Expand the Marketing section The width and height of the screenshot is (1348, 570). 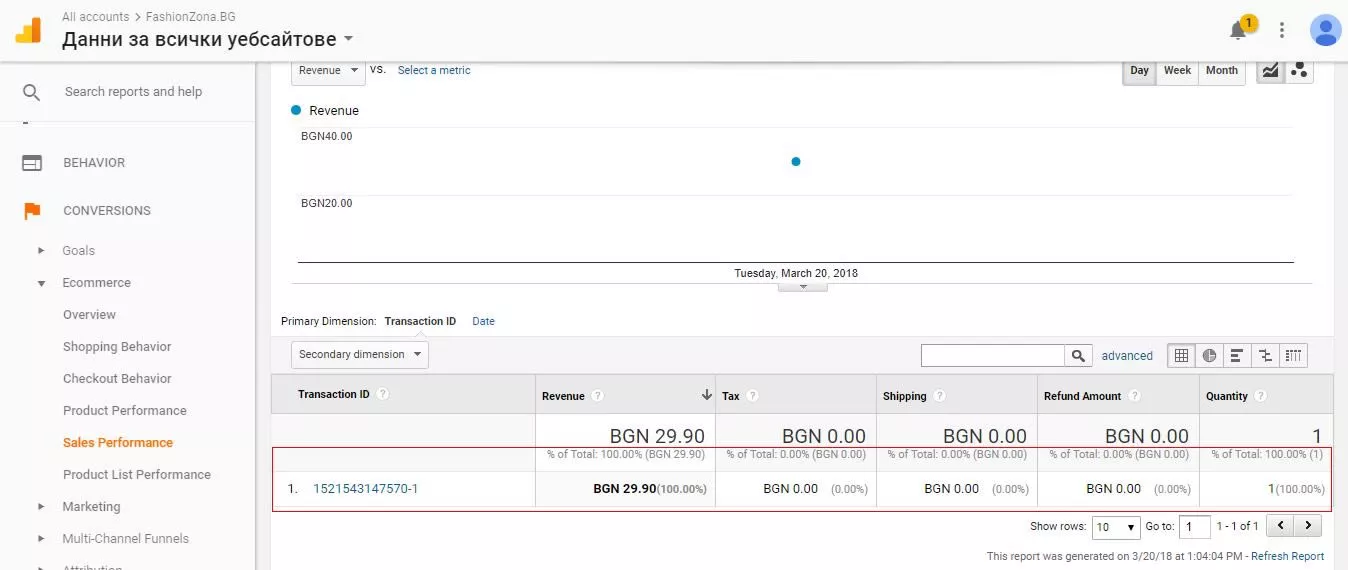click(x=41, y=507)
